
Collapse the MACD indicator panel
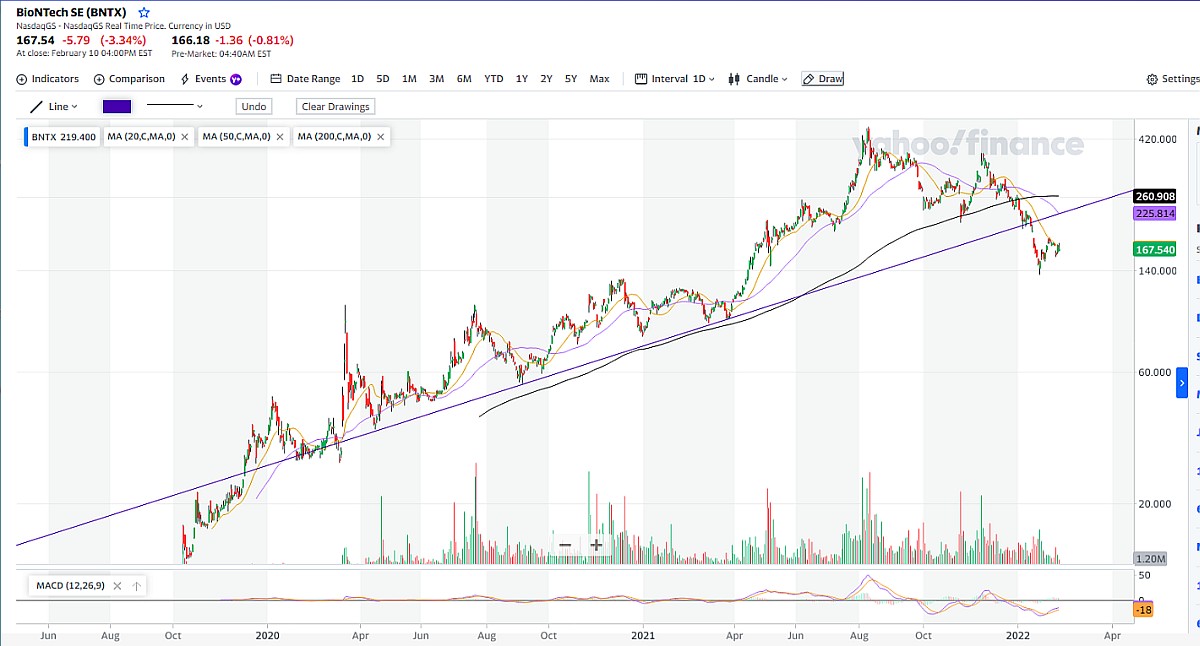[137, 586]
